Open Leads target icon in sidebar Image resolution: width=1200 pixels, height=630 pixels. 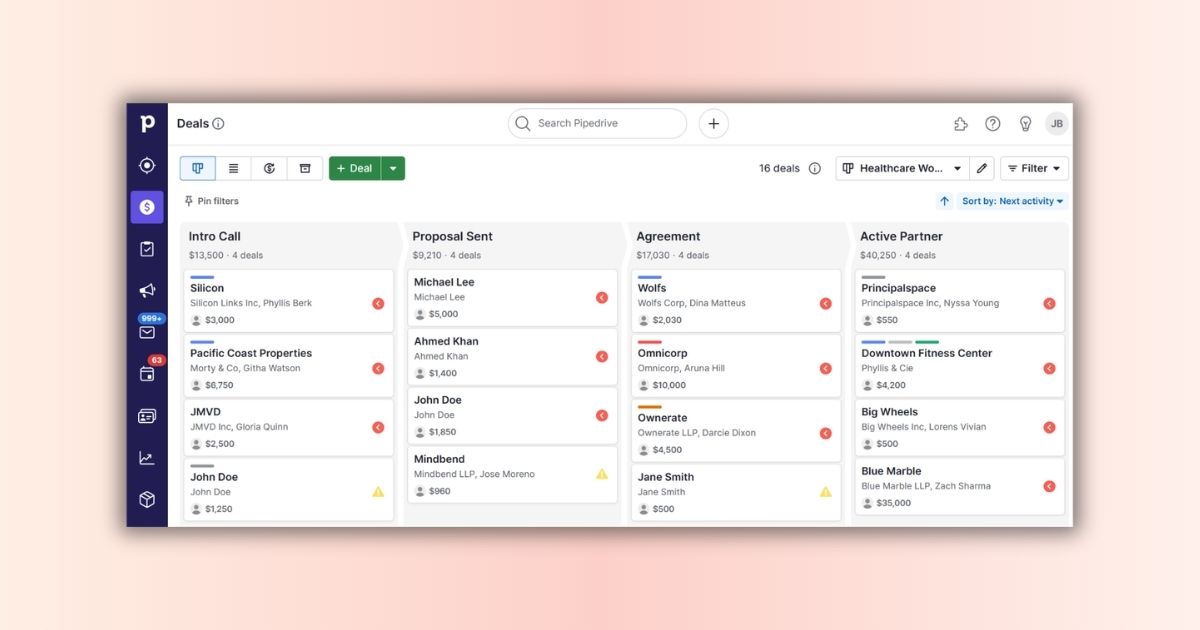pyautogui.click(x=147, y=165)
